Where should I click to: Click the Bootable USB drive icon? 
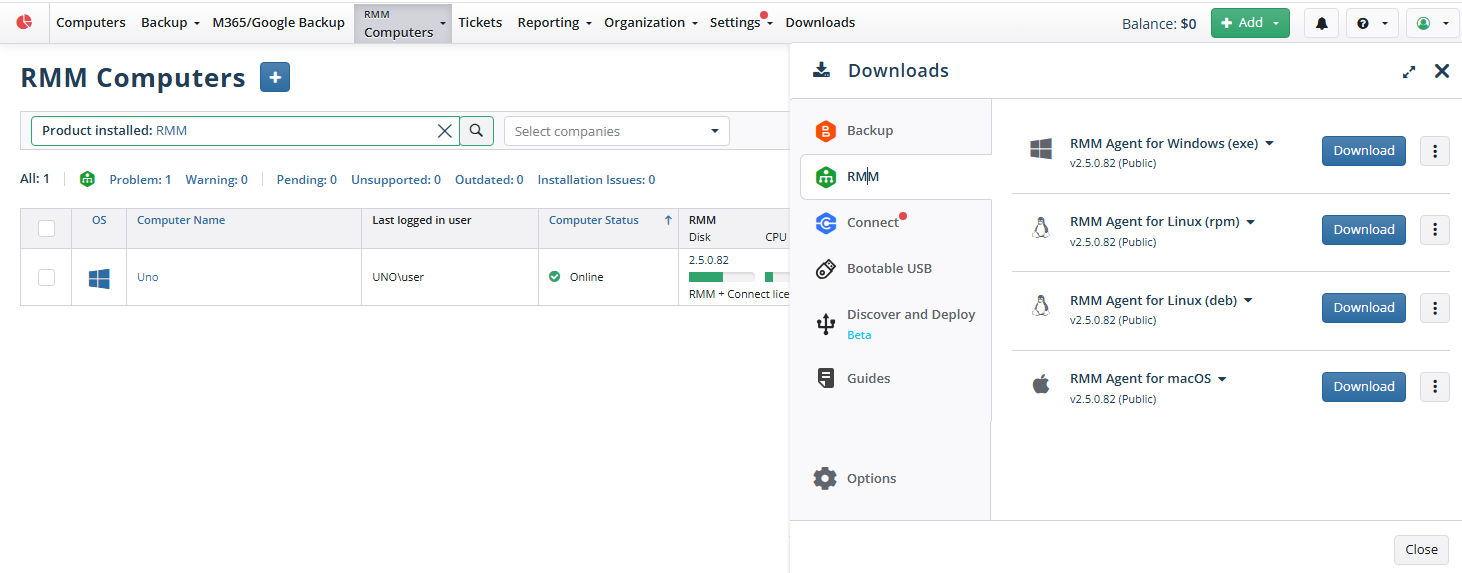point(825,269)
